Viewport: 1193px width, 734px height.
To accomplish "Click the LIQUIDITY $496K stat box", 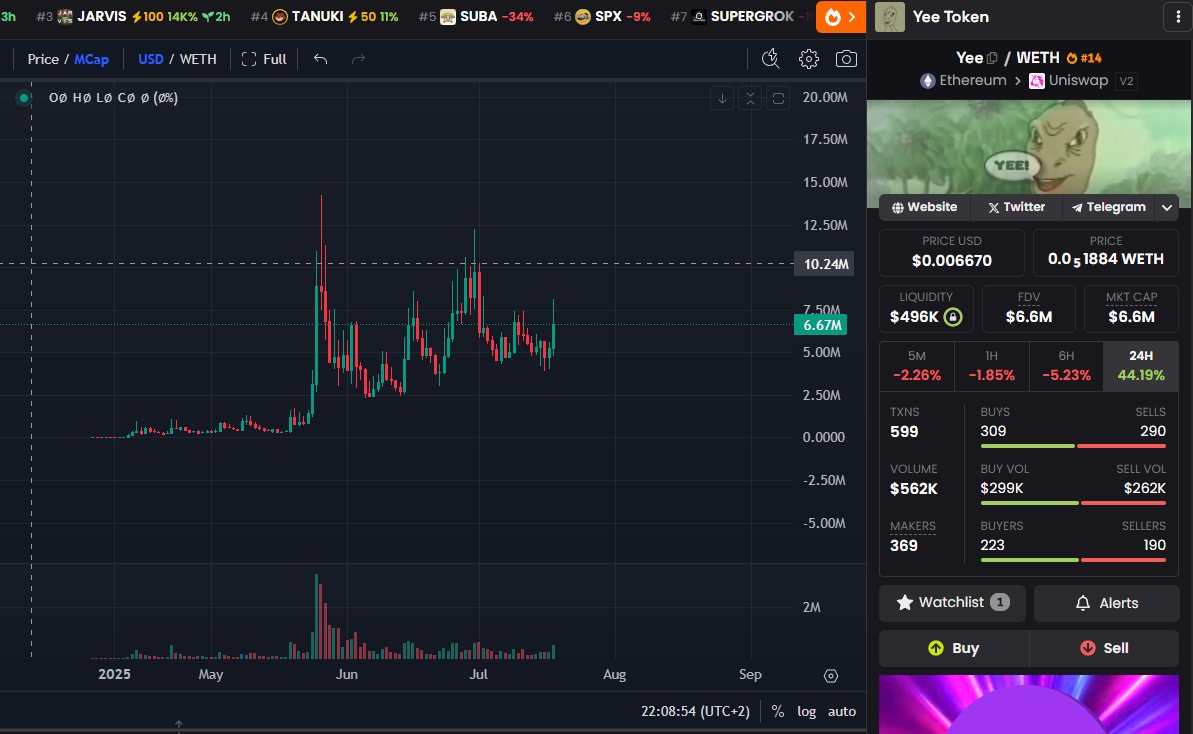I will click(926, 309).
